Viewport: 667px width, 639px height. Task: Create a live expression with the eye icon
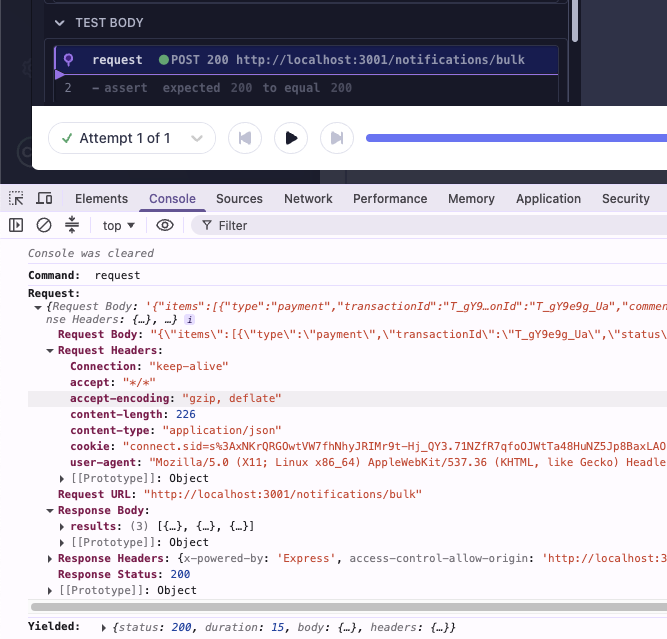pos(165,225)
